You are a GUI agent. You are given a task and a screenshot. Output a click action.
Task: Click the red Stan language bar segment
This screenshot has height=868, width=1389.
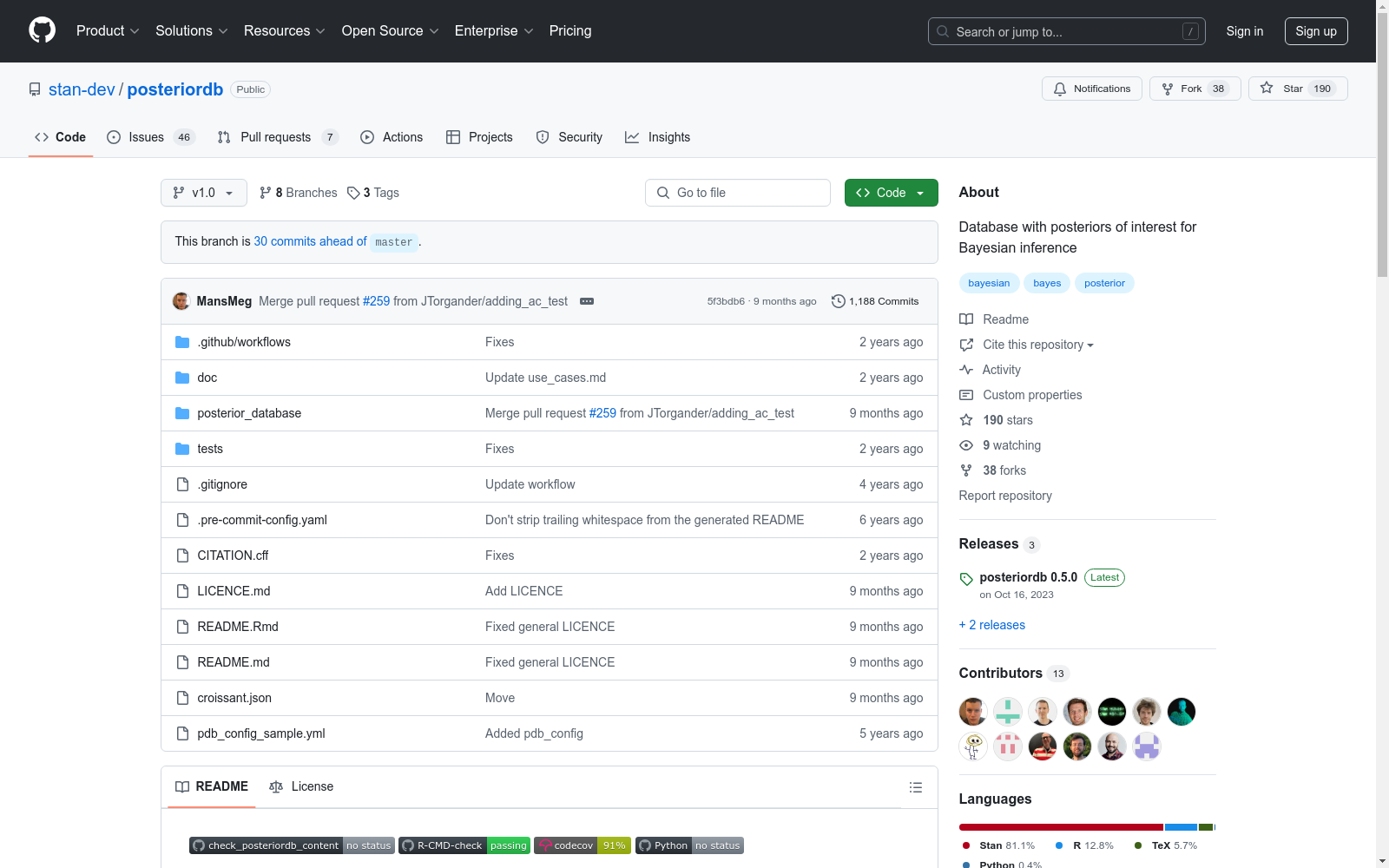tap(1061, 827)
